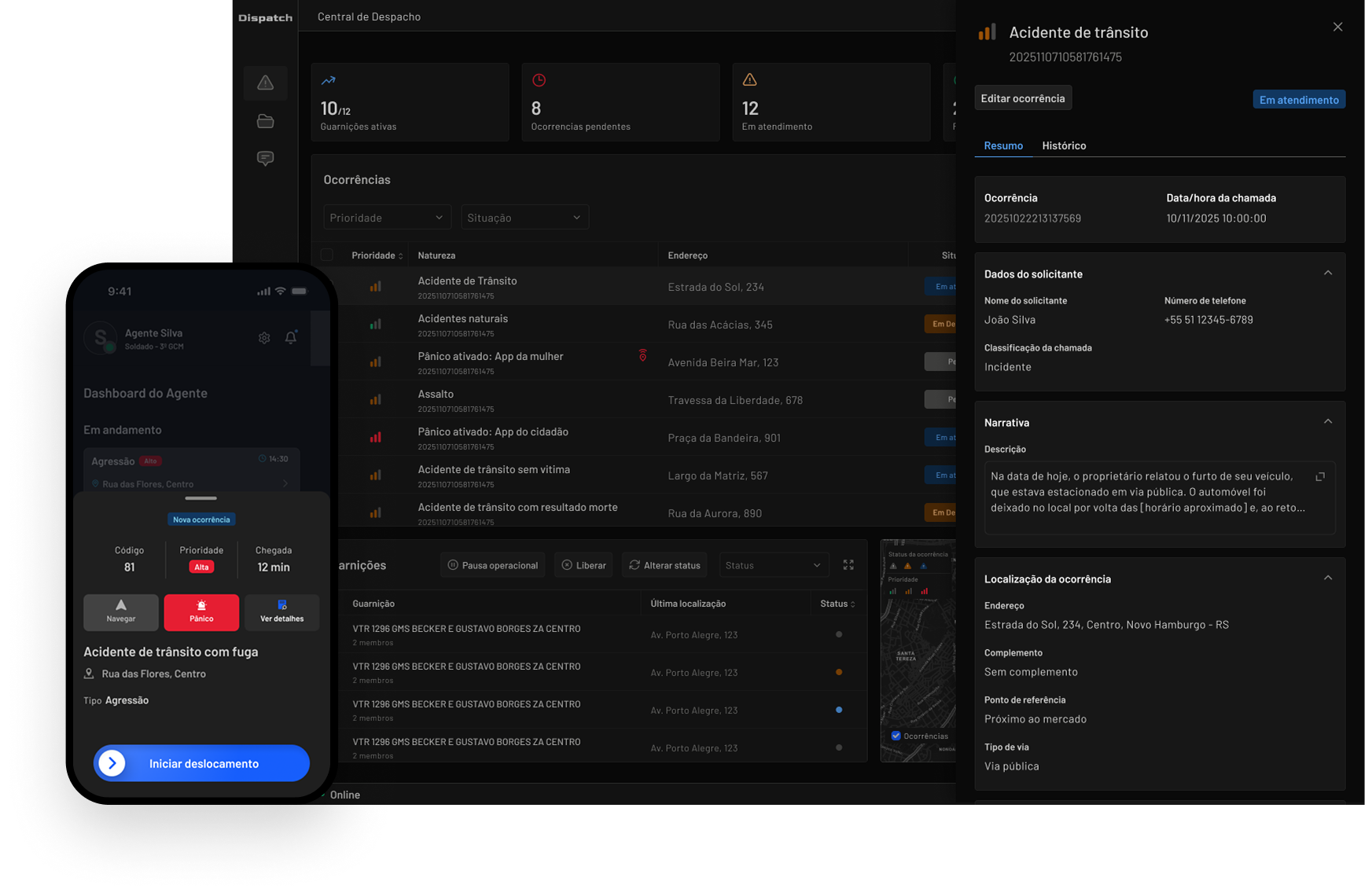Click the panic signal icon on App da mulher row

point(642,356)
